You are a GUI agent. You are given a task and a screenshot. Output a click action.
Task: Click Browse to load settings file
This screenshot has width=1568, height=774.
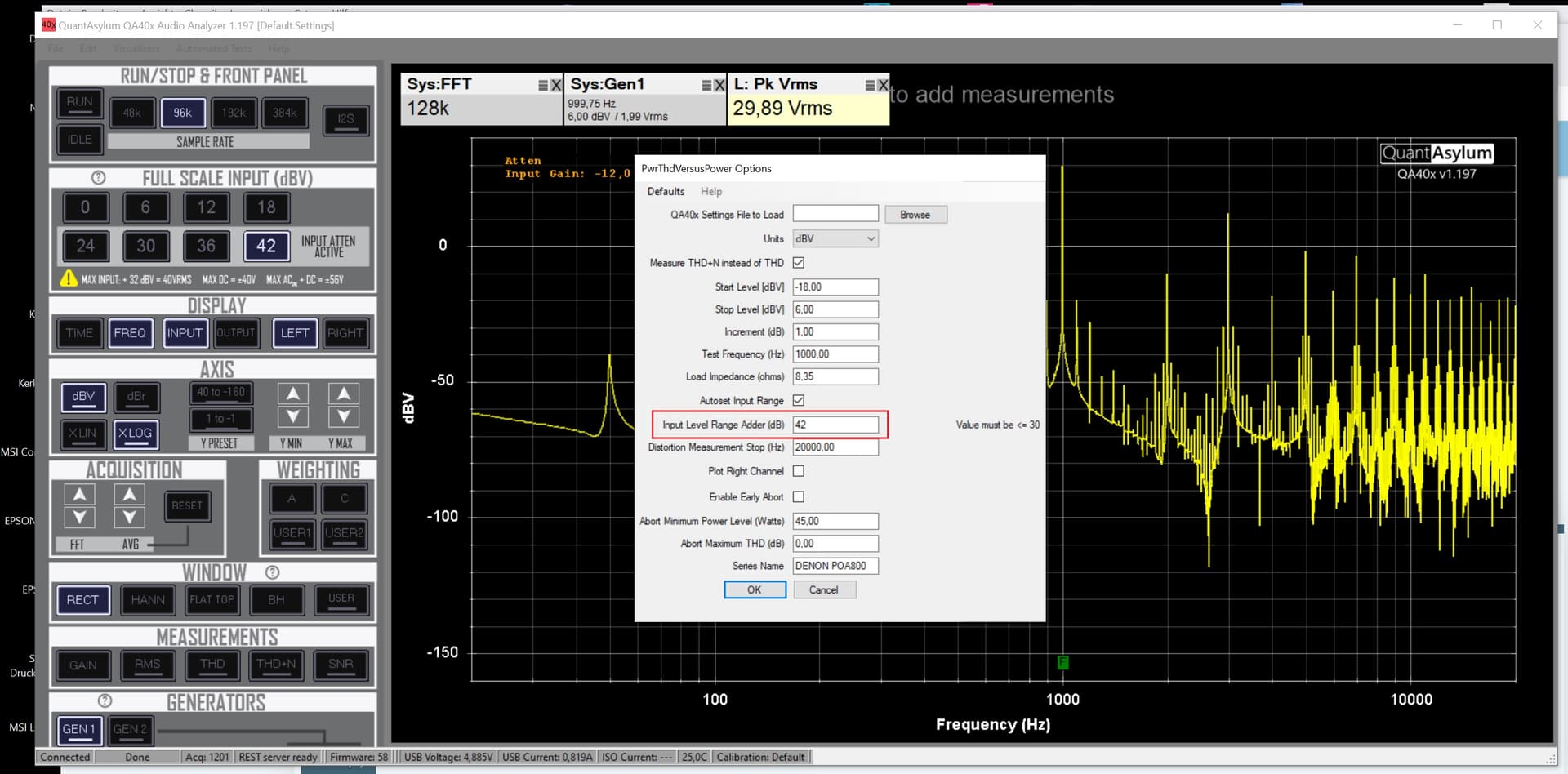click(915, 215)
